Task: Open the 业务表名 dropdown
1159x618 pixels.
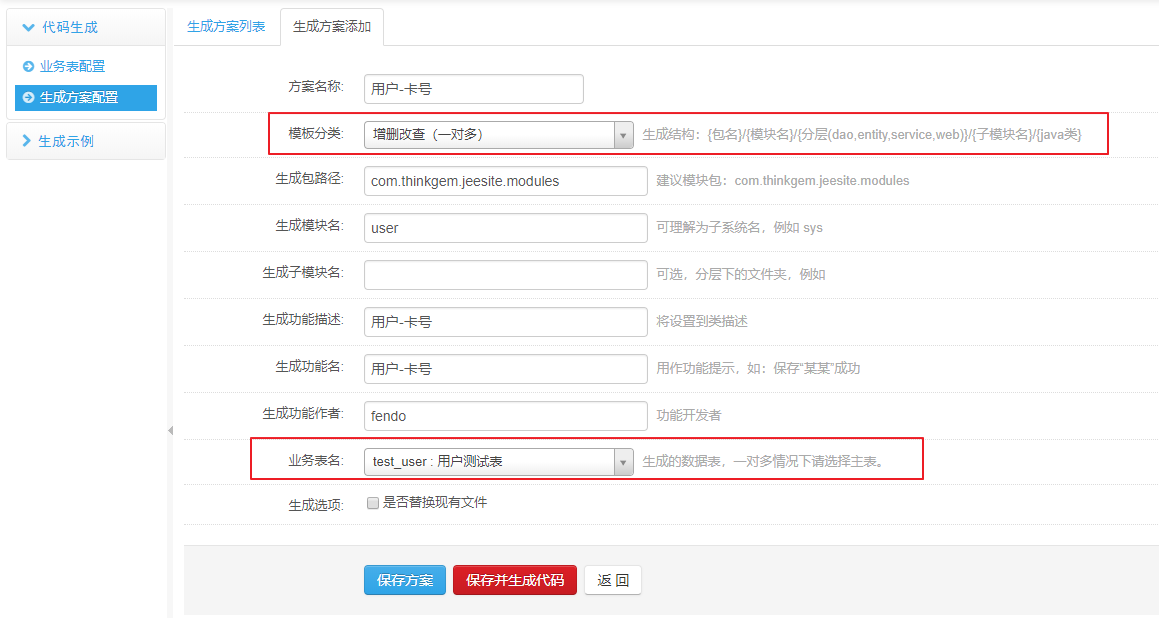Action: coord(499,461)
